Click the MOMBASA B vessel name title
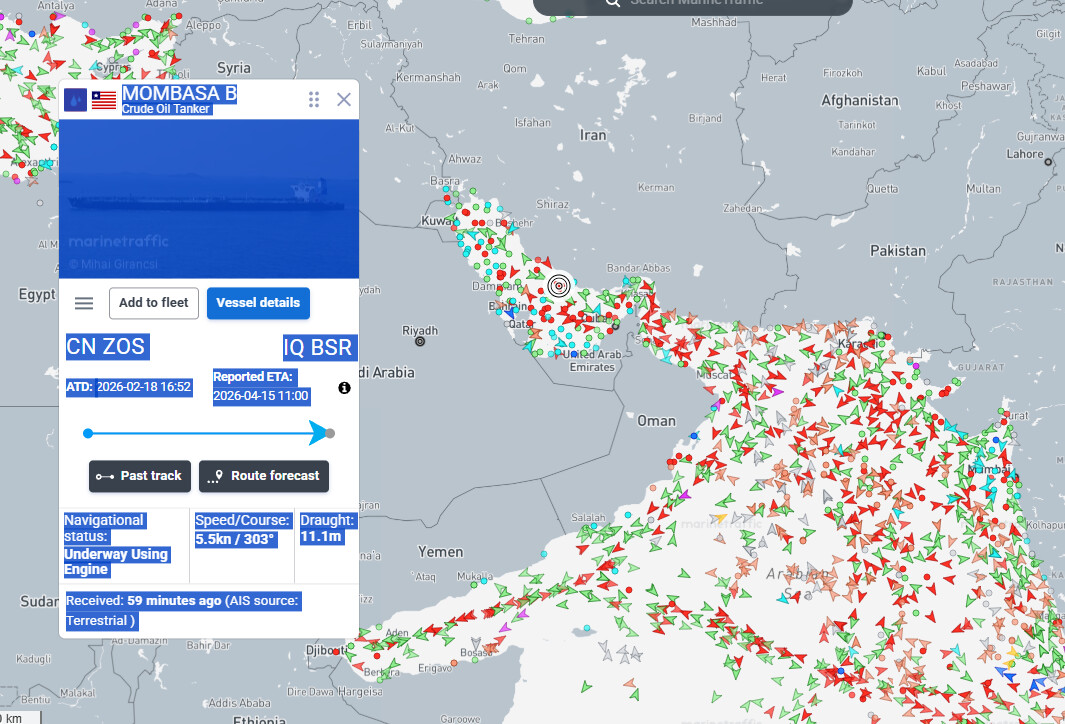 pos(179,94)
